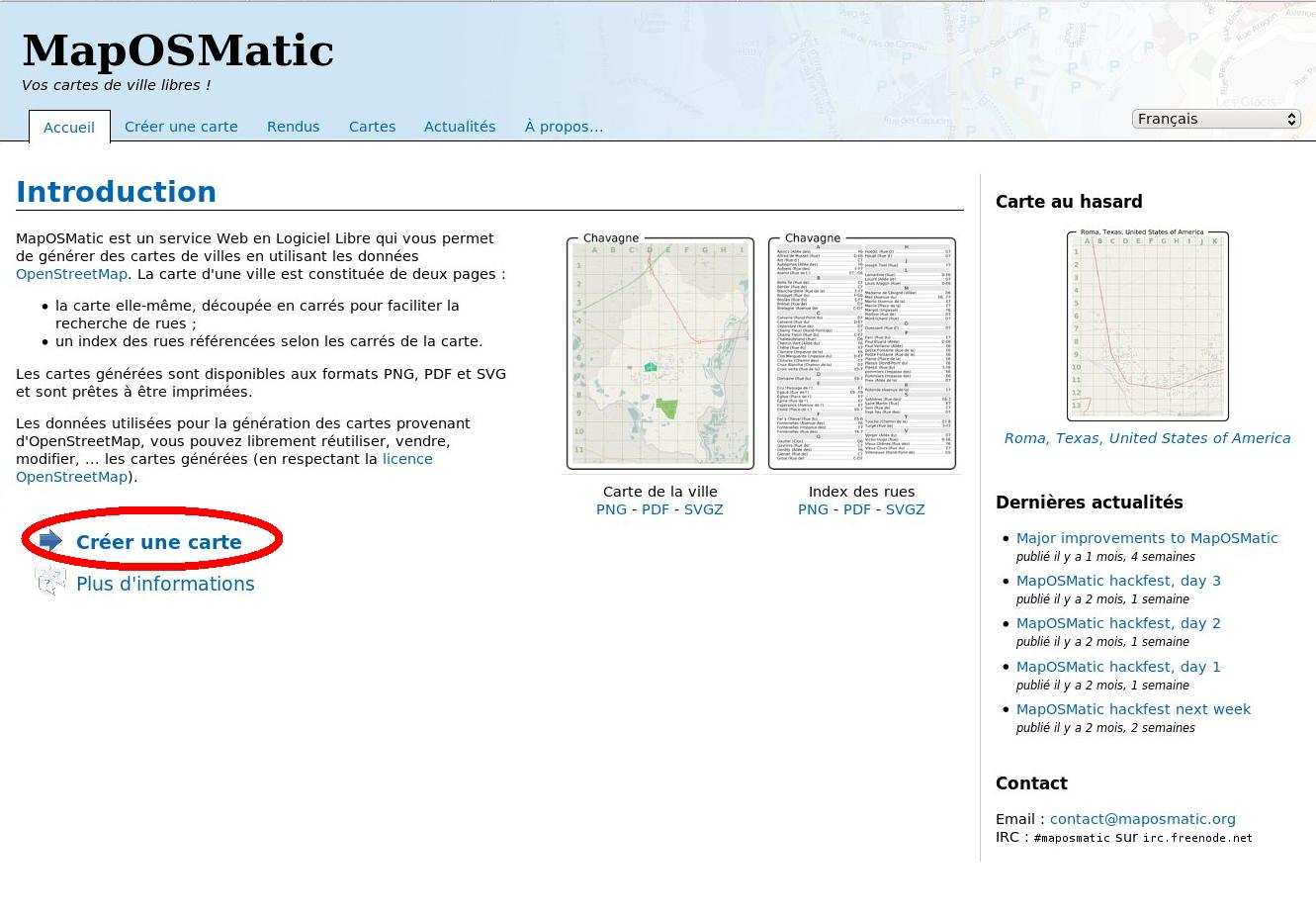Image resolution: width=1316 pixels, height=917 pixels.
Task: Click the contact@maposmatic.org email link
Action: 1142,819
